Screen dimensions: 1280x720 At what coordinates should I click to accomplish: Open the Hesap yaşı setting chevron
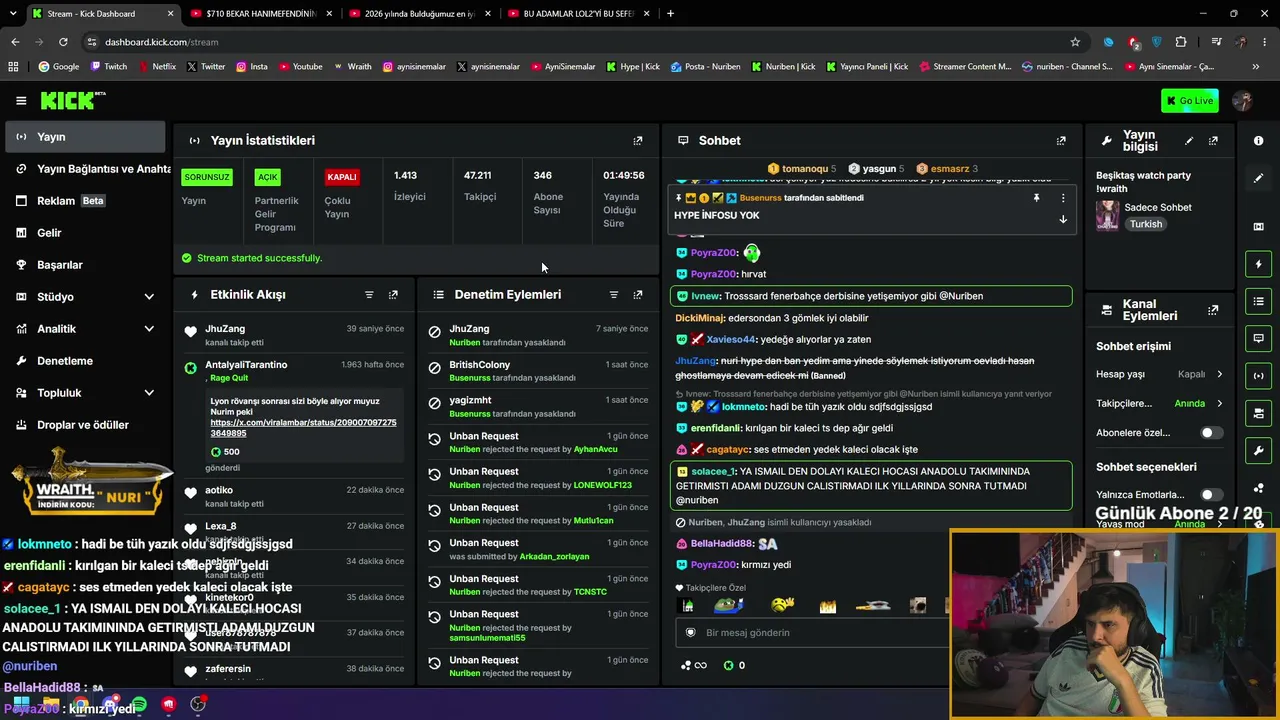coord(1219,374)
